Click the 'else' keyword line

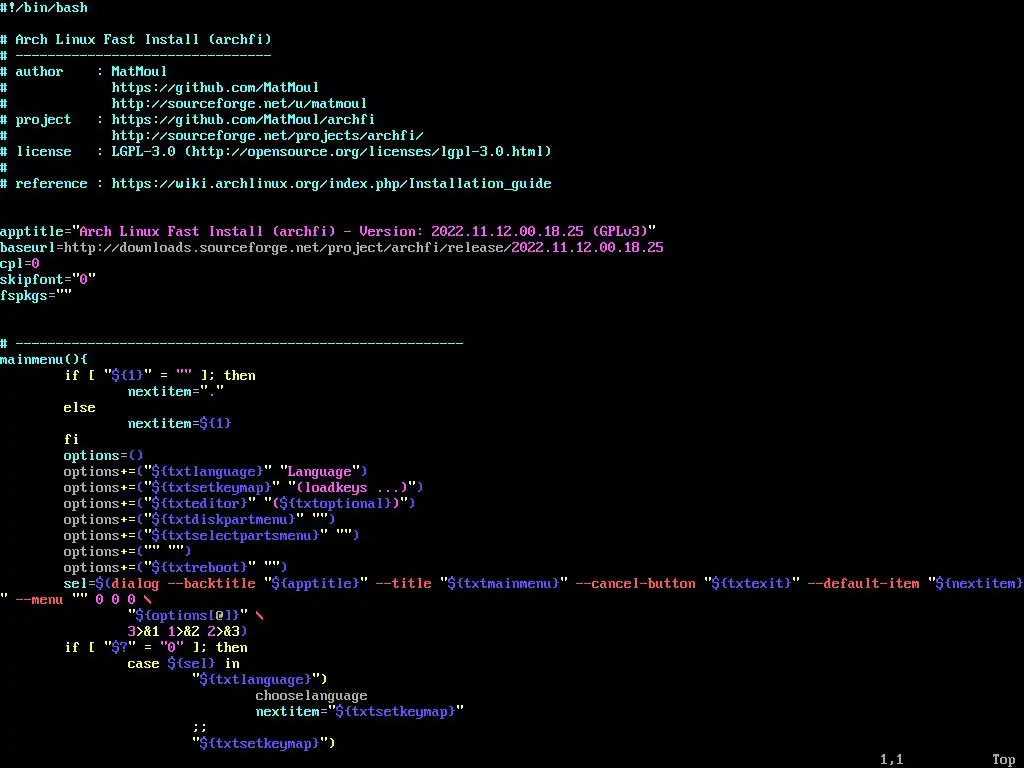pyautogui.click(x=79, y=408)
